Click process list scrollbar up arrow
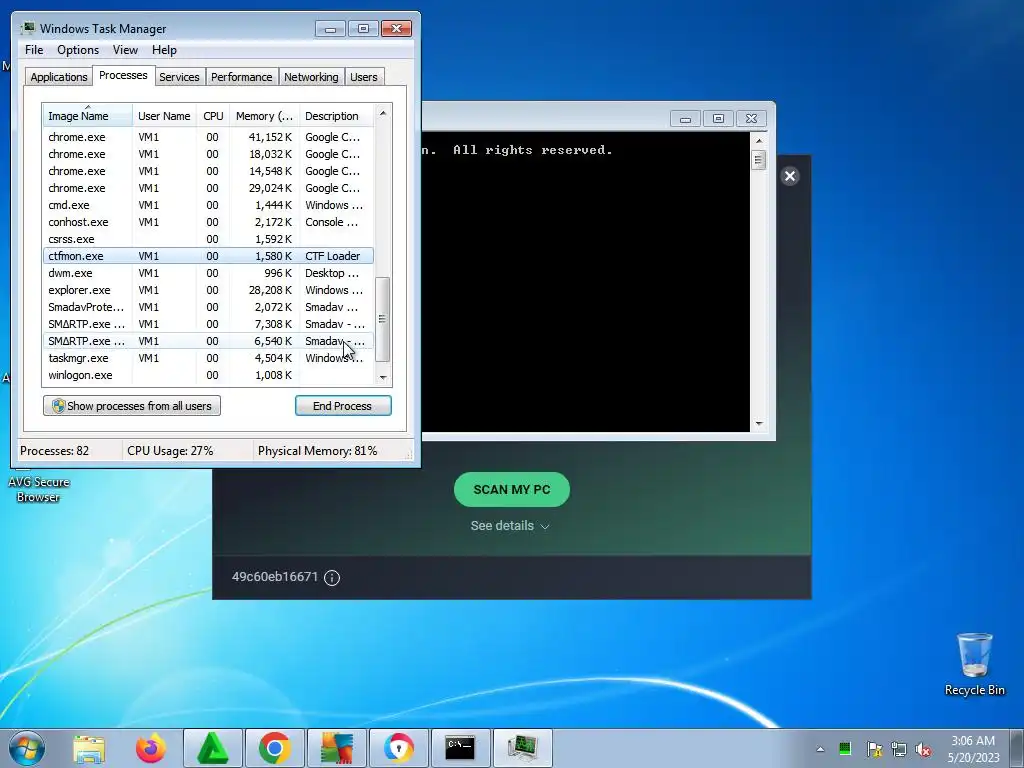1024x768 pixels. pos(383,114)
